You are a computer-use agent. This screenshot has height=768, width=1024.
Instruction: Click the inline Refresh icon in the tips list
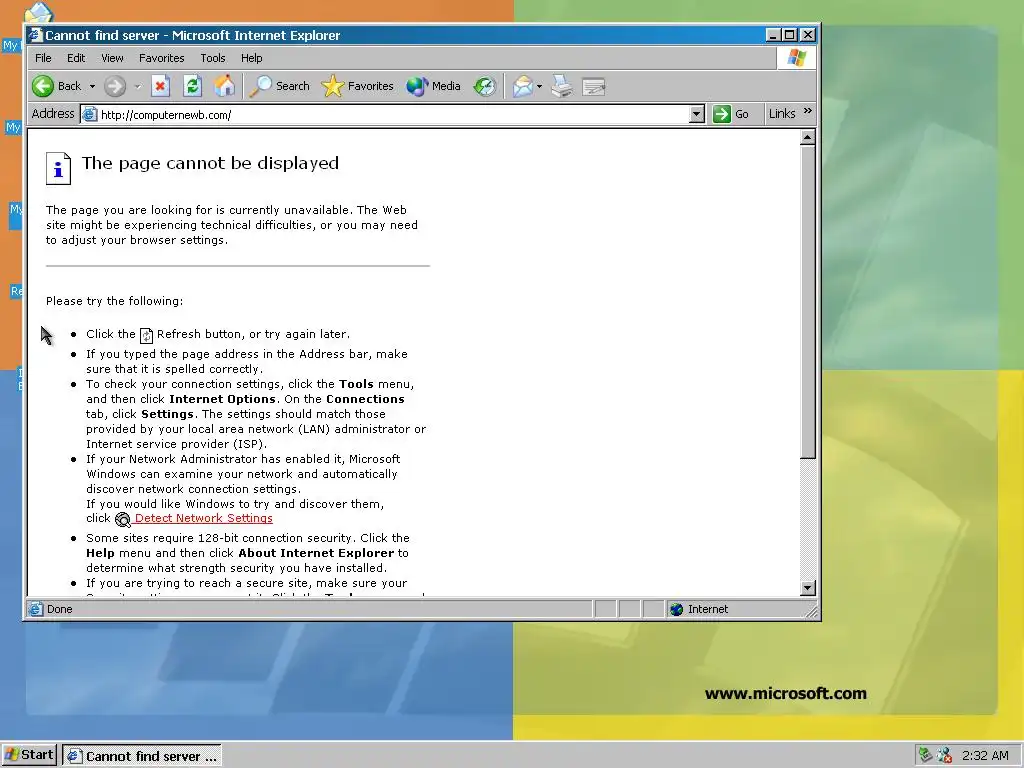point(146,335)
